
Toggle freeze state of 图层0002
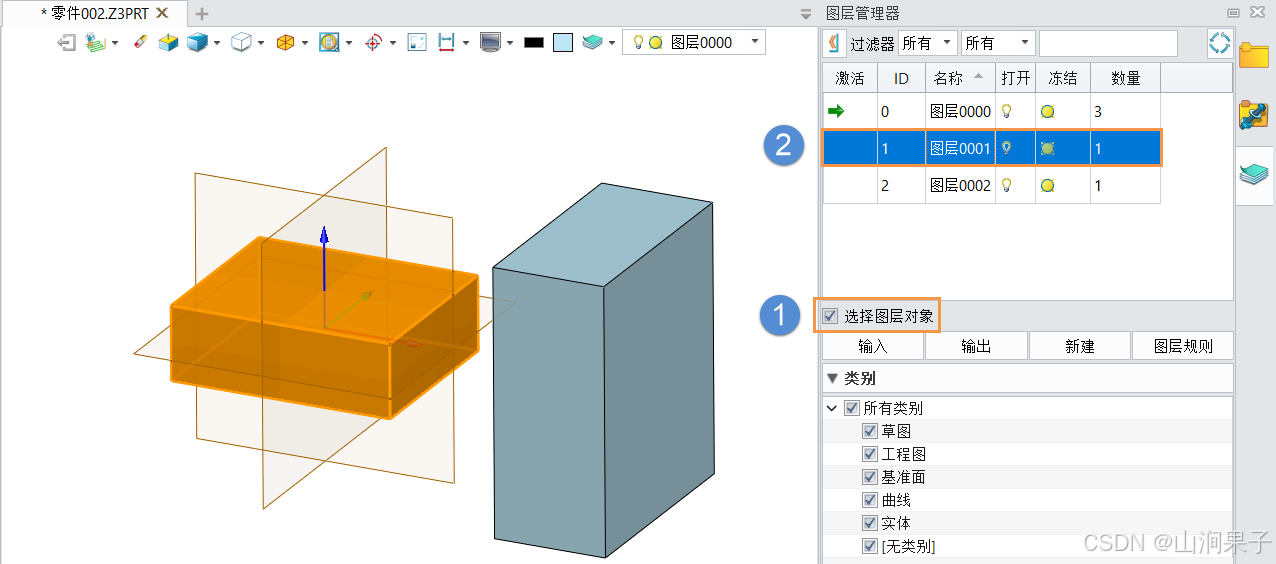coord(1047,185)
